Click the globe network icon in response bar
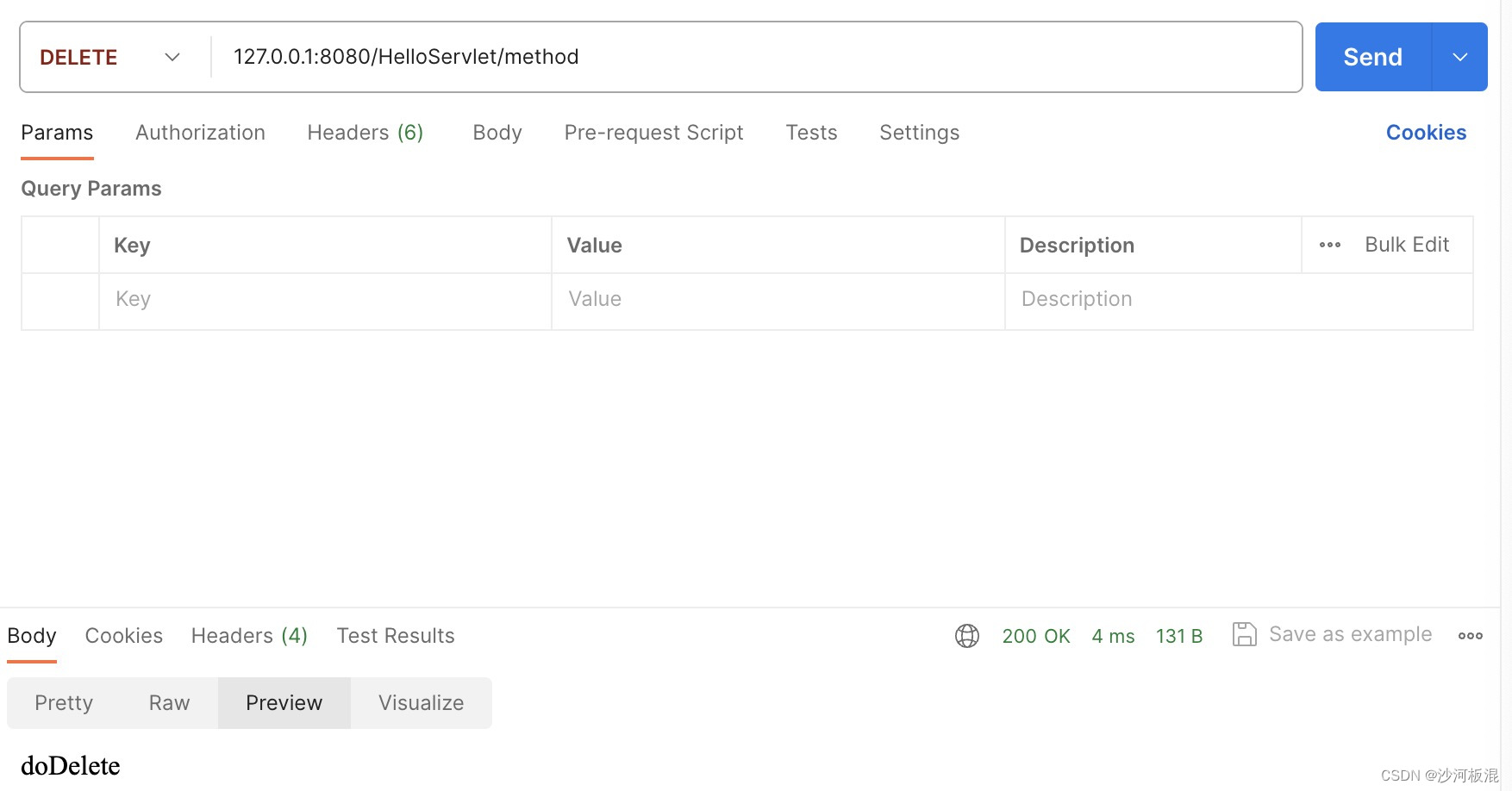The image size is (1512, 791). (966, 635)
